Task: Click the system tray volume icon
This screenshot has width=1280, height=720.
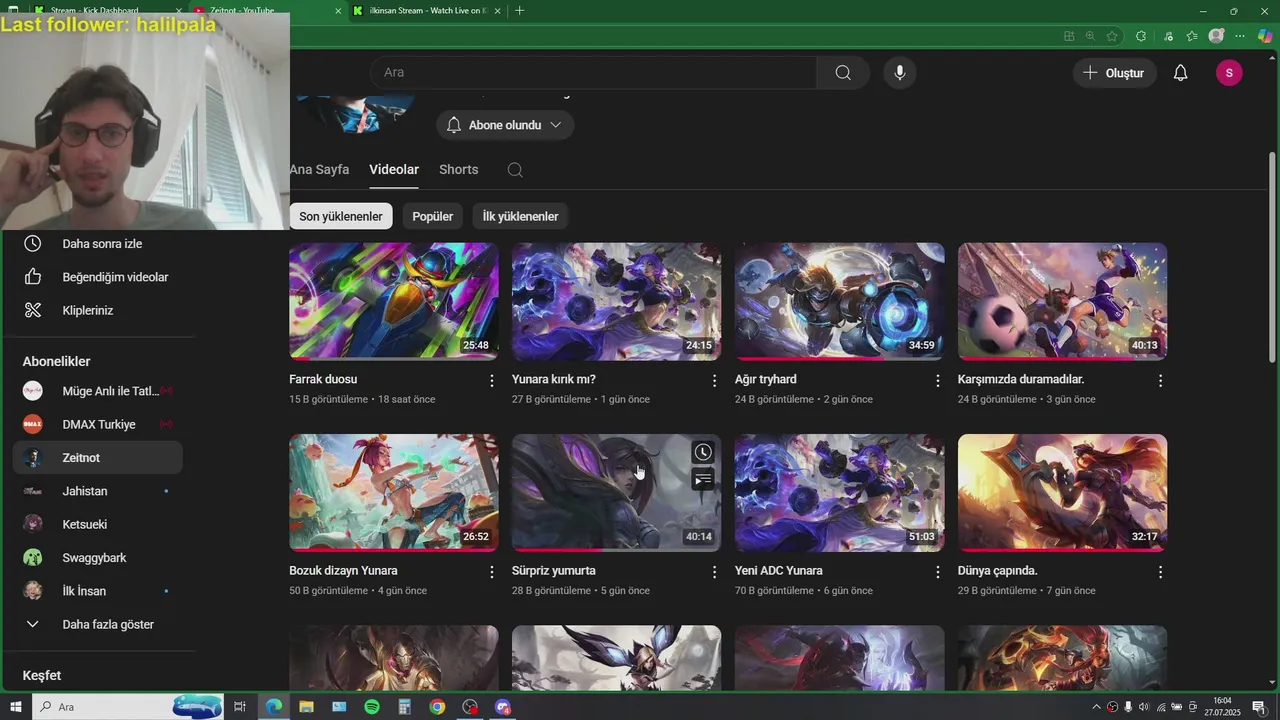Action: click(x=1144, y=707)
